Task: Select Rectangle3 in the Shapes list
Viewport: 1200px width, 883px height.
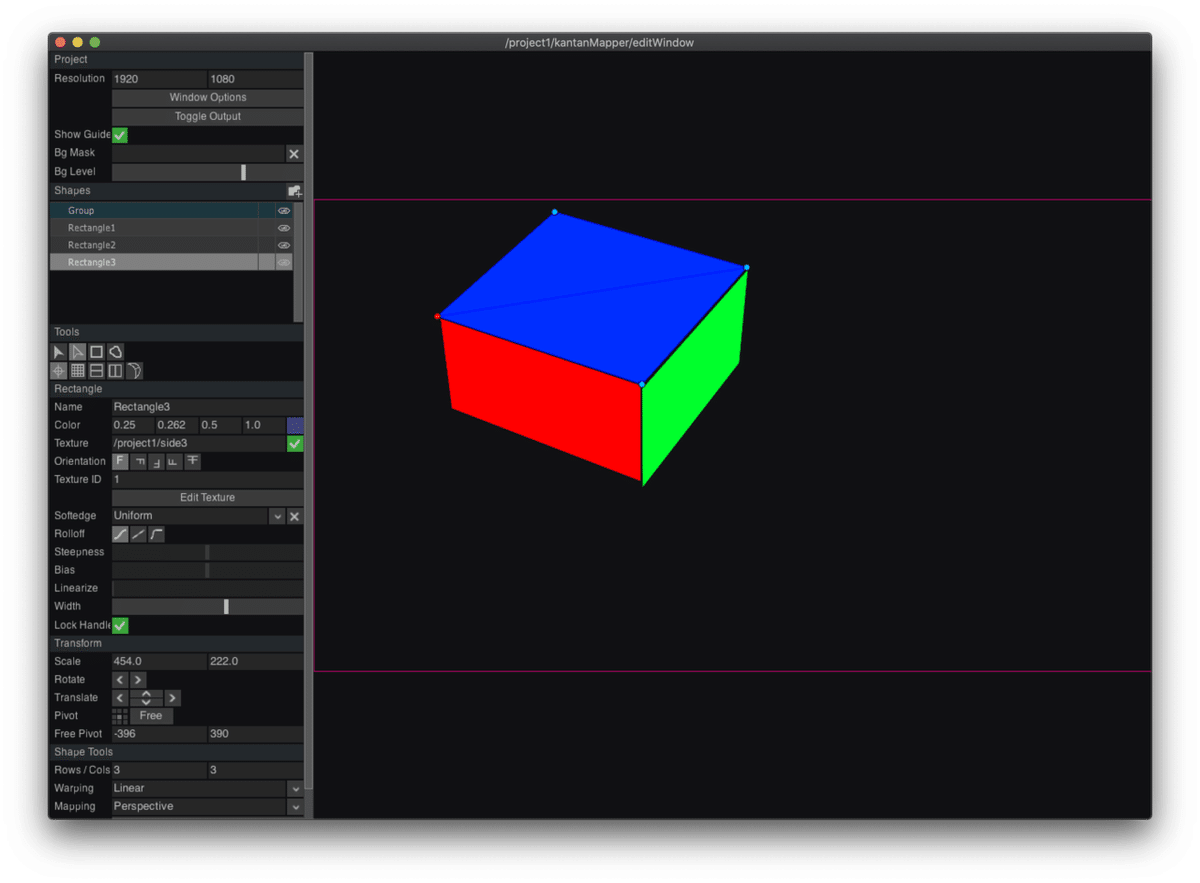Action: click(x=154, y=262)
